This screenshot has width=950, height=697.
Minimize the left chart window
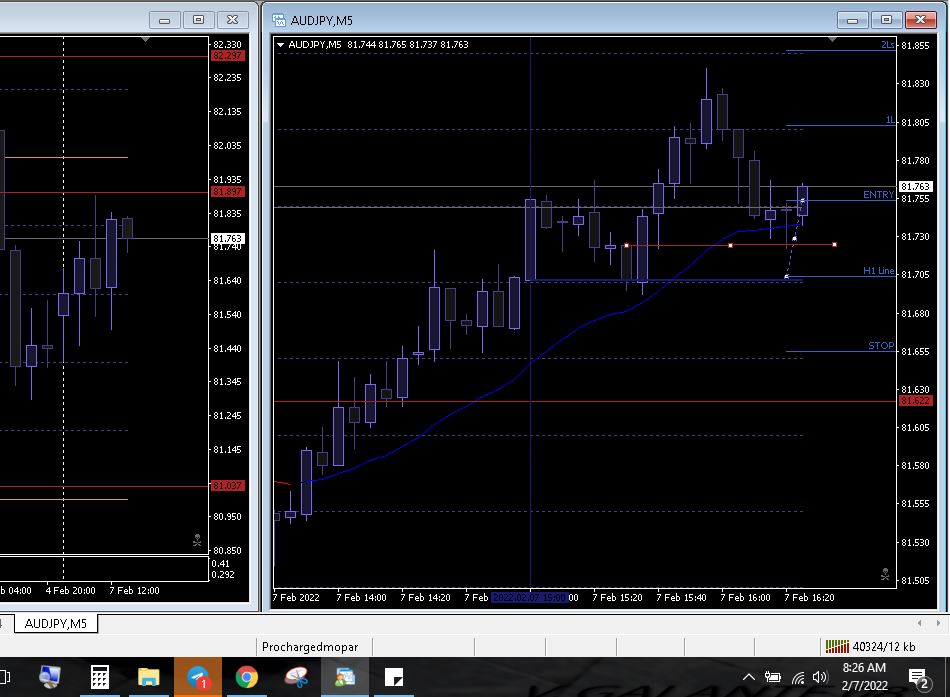pos(164,20)
